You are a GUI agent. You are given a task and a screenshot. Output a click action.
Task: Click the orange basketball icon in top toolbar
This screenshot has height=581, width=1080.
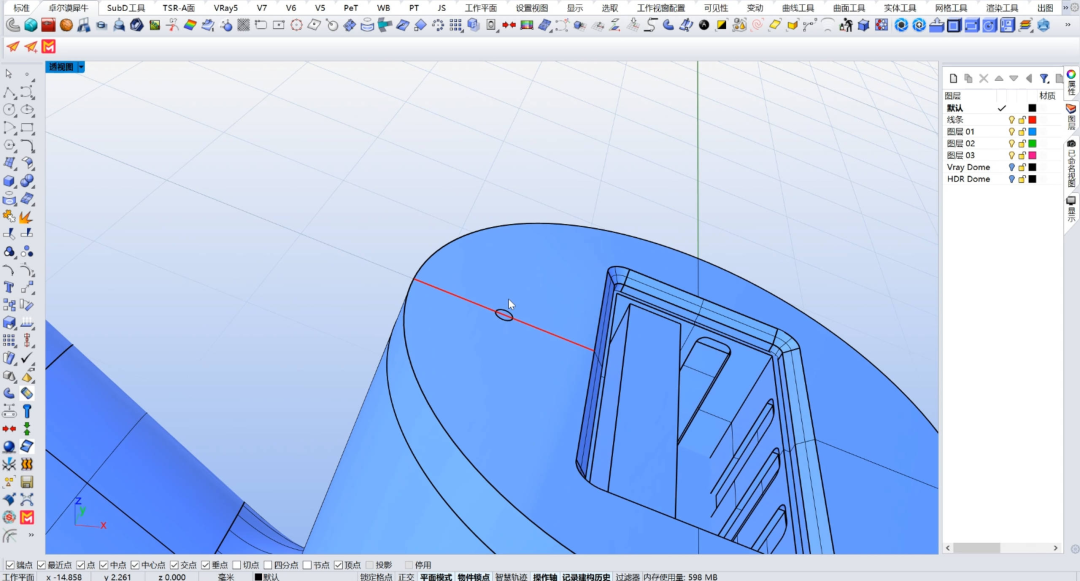coord(66,25)
